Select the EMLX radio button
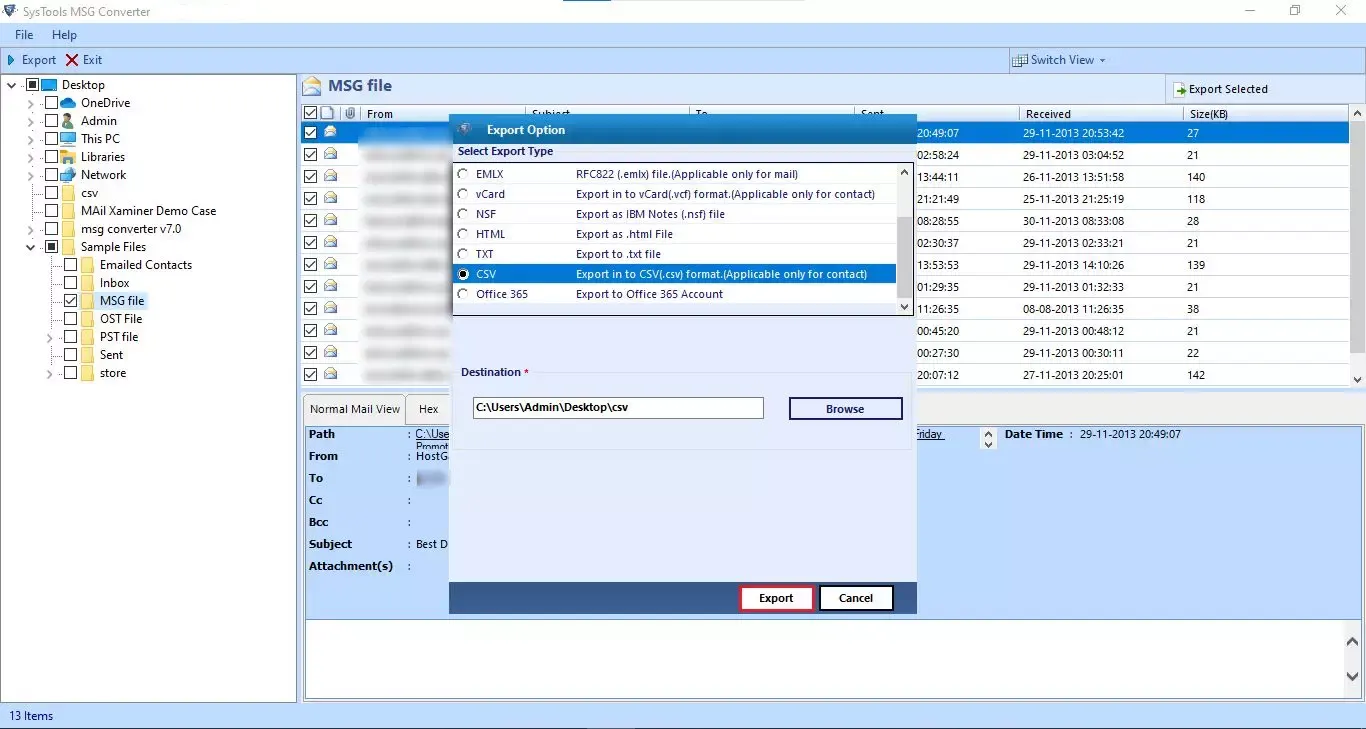This screenshot has width=1366, height=729. [x=462, y=174]
